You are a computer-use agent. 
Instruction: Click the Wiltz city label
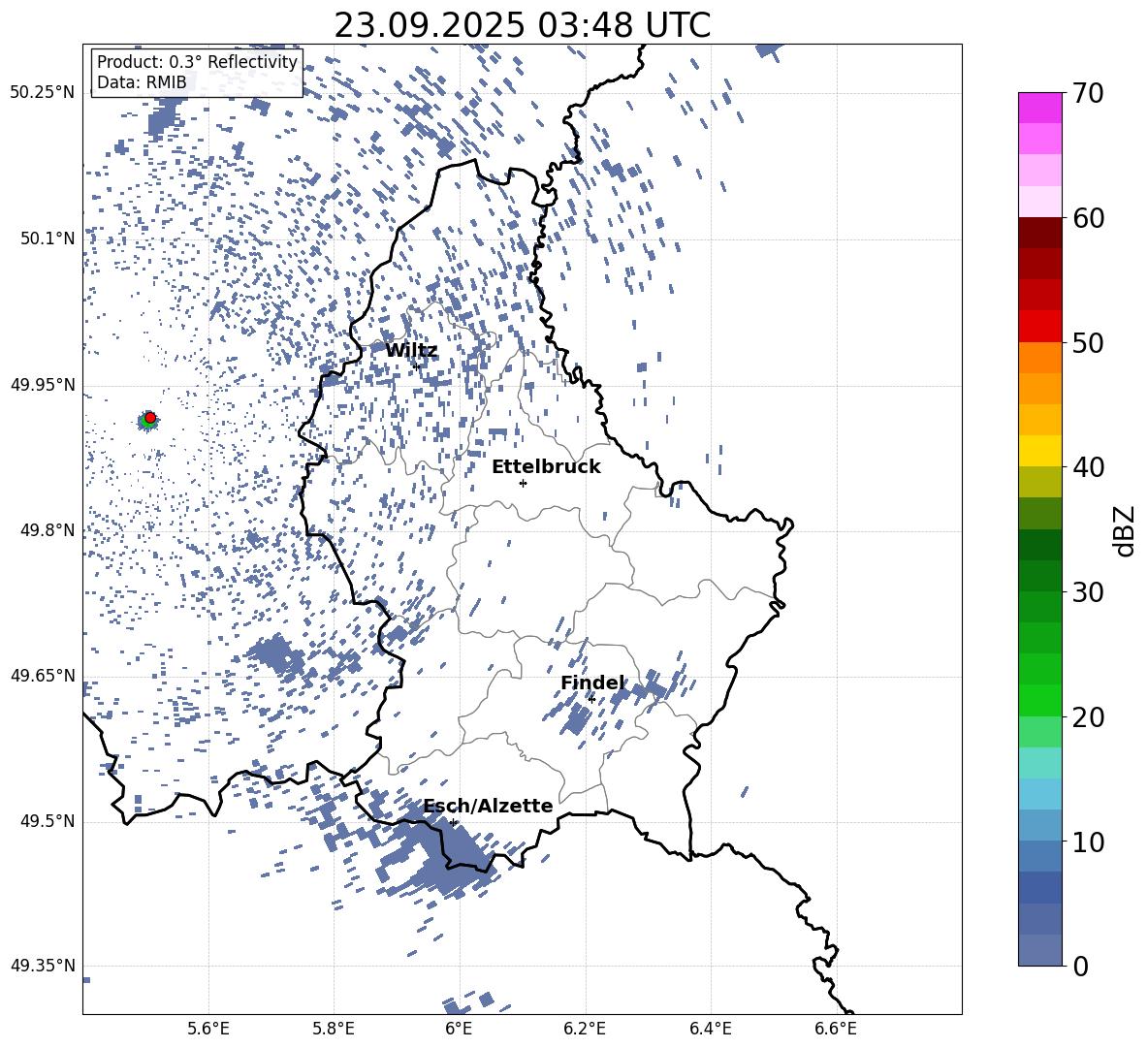[411, 351]
